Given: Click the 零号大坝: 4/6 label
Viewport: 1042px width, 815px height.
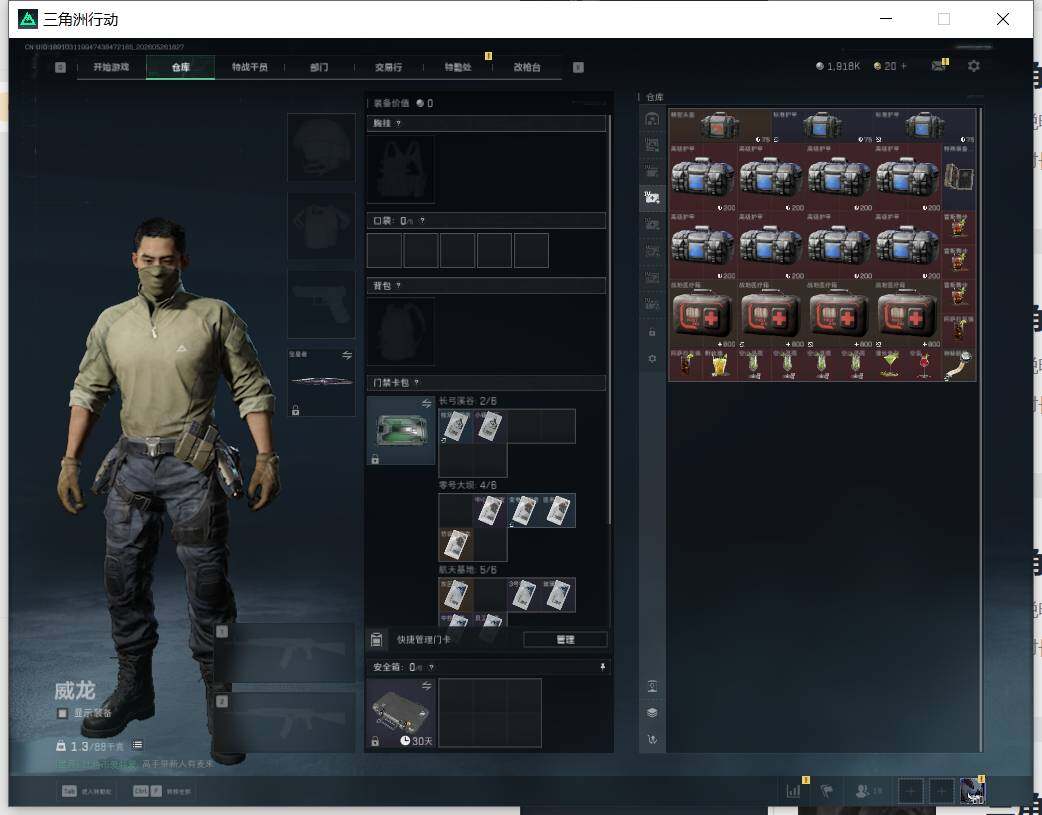Looking at the screenshot, I should click(467, 485).
